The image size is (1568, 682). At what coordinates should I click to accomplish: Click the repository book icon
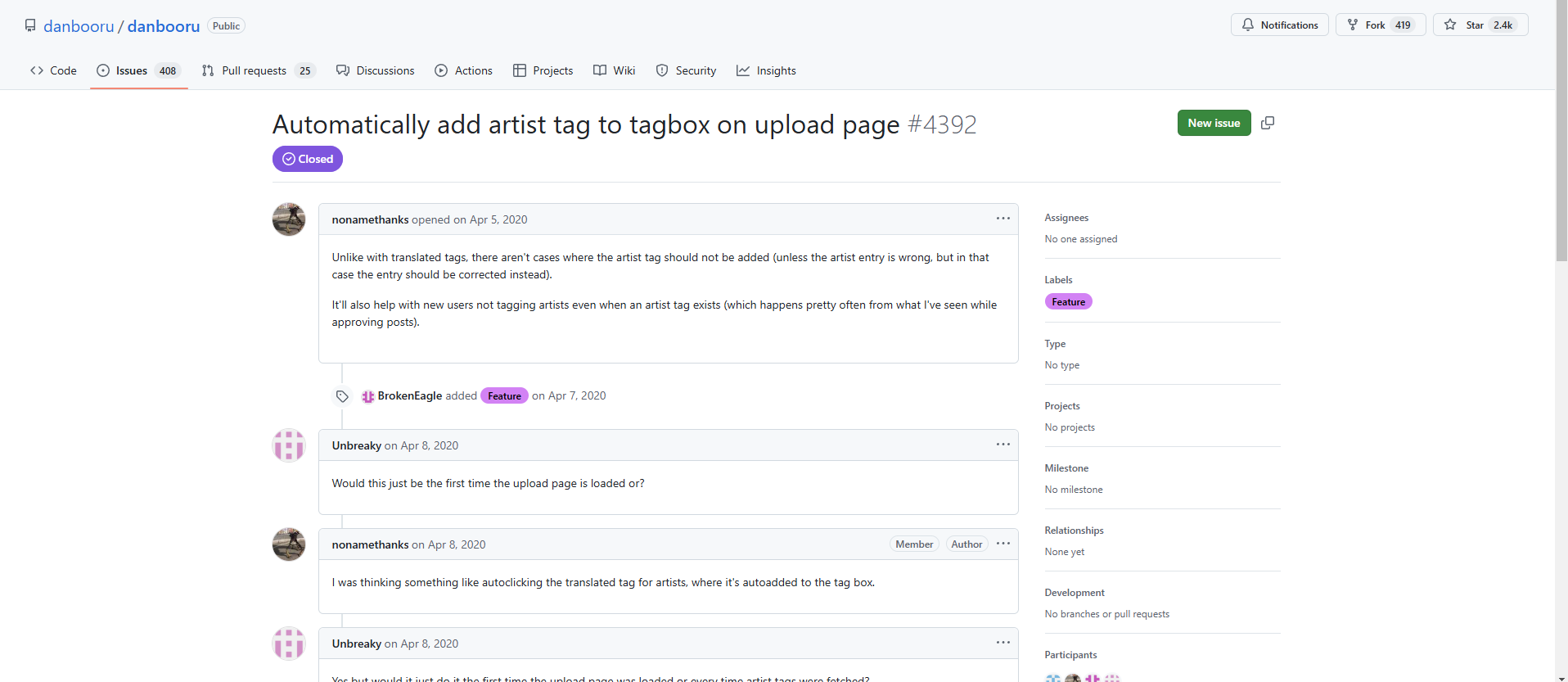pos(30,25)
